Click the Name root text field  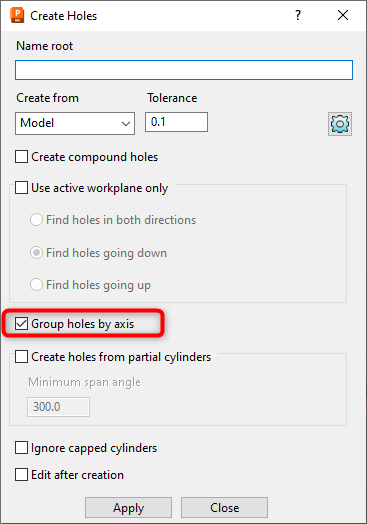(x=184, y=70)
